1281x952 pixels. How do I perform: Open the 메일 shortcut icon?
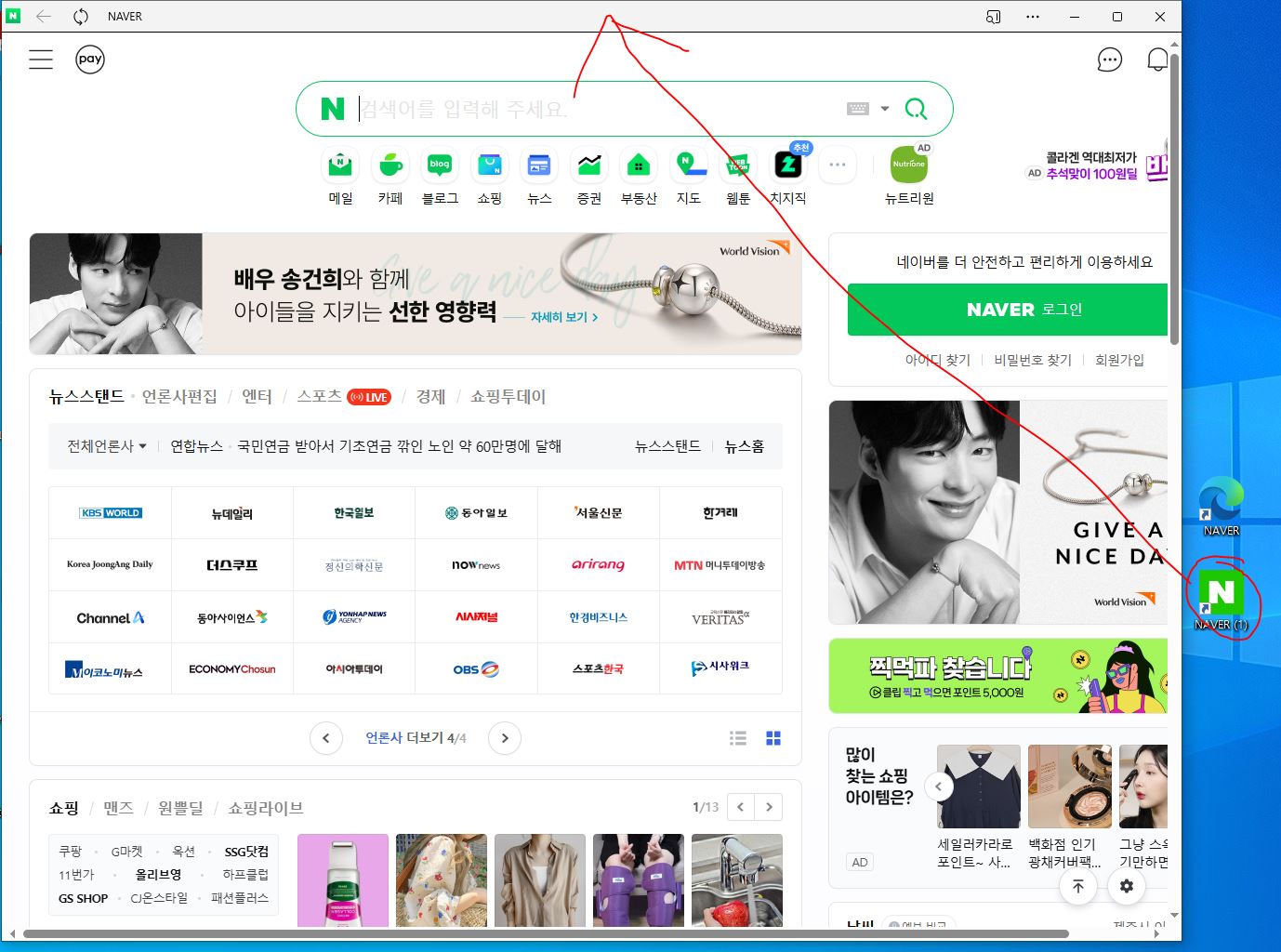coord(341,165)
